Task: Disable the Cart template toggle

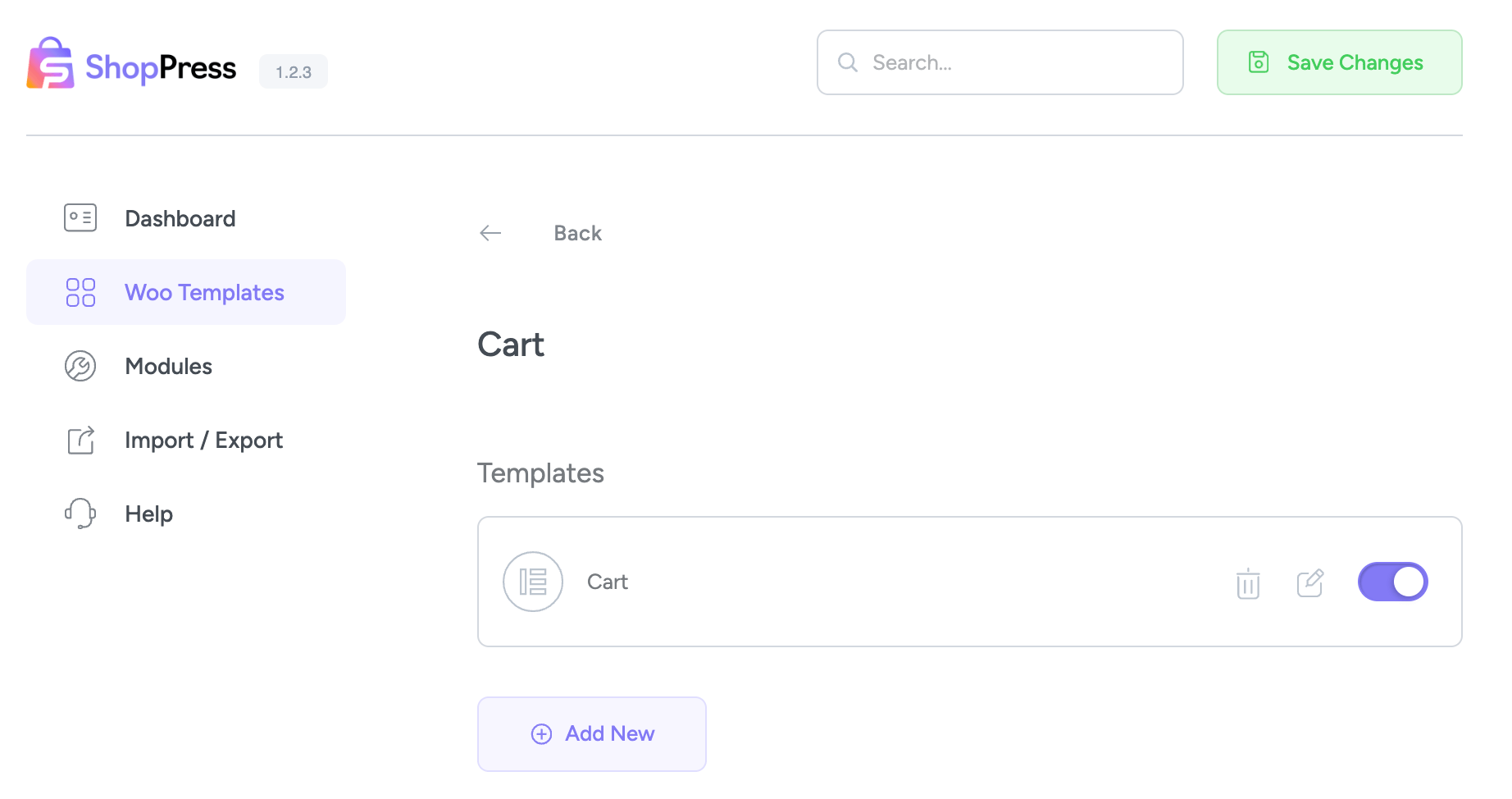Action: pos(1393,581)
